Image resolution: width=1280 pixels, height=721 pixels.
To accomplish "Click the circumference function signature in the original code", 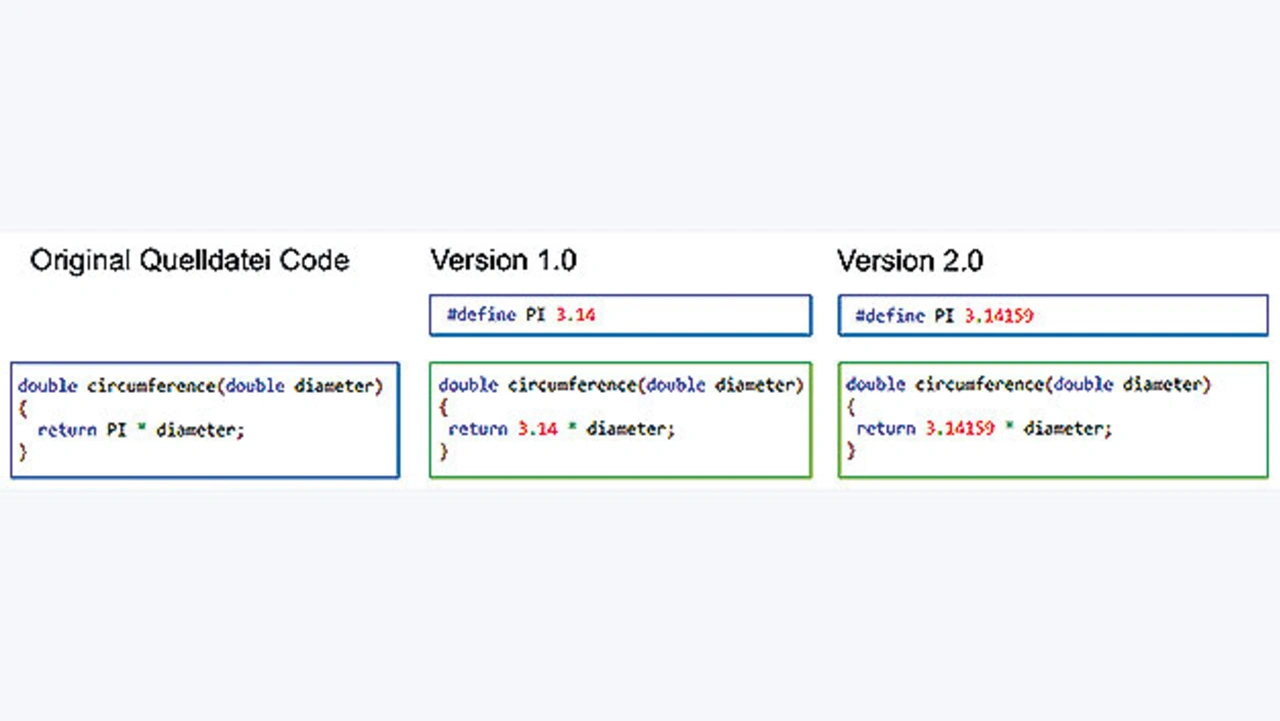I will pyautogui.click(x=200, y=386).
